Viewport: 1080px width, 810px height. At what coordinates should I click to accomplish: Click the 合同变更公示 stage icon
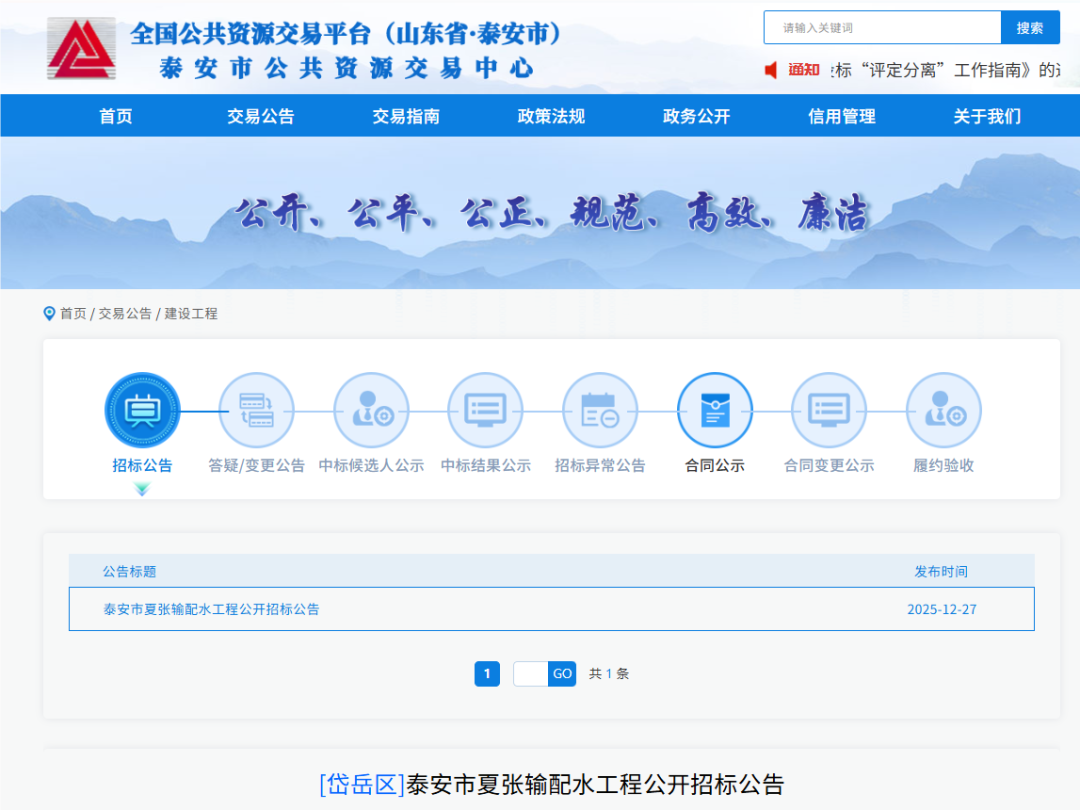pos(829,410)
